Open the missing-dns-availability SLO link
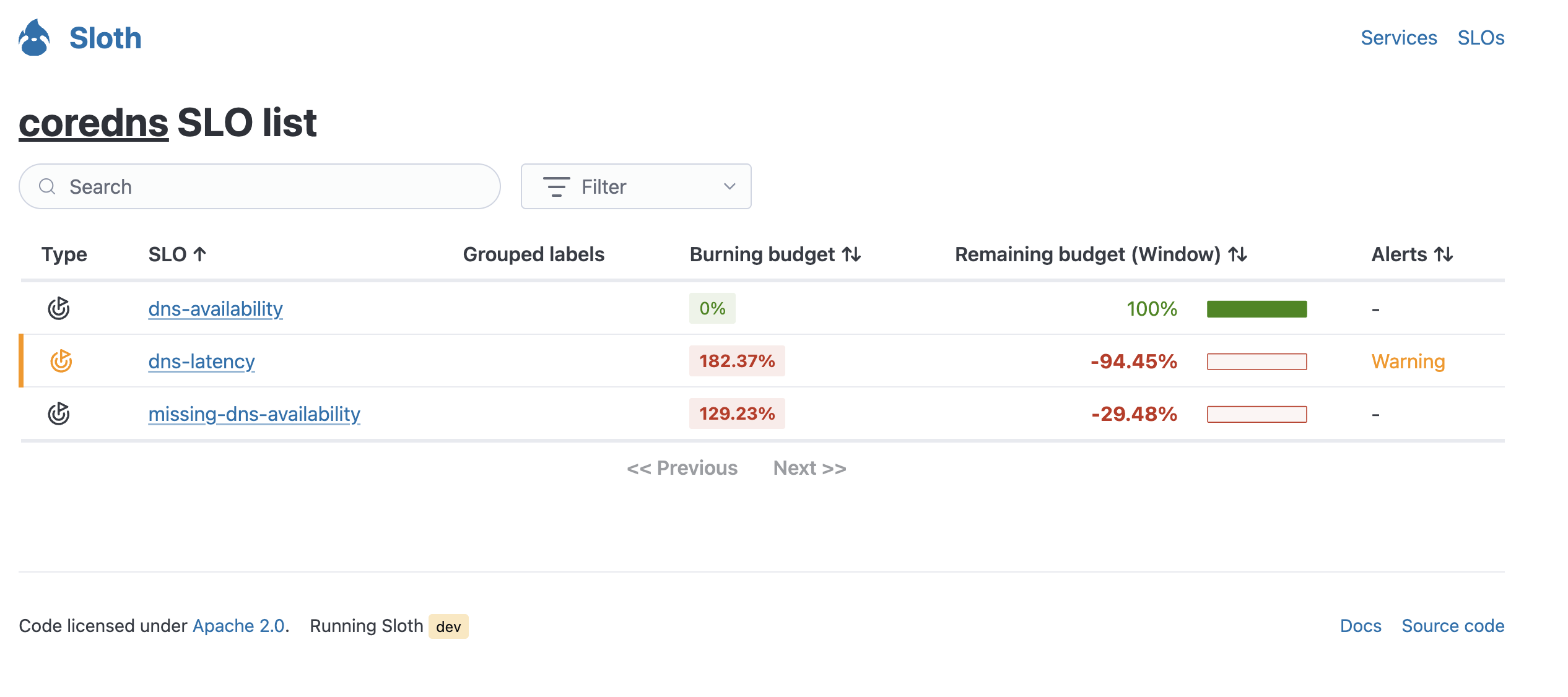Image resolution: width=1568 pixels, height=697 pixels. point(254,413)
